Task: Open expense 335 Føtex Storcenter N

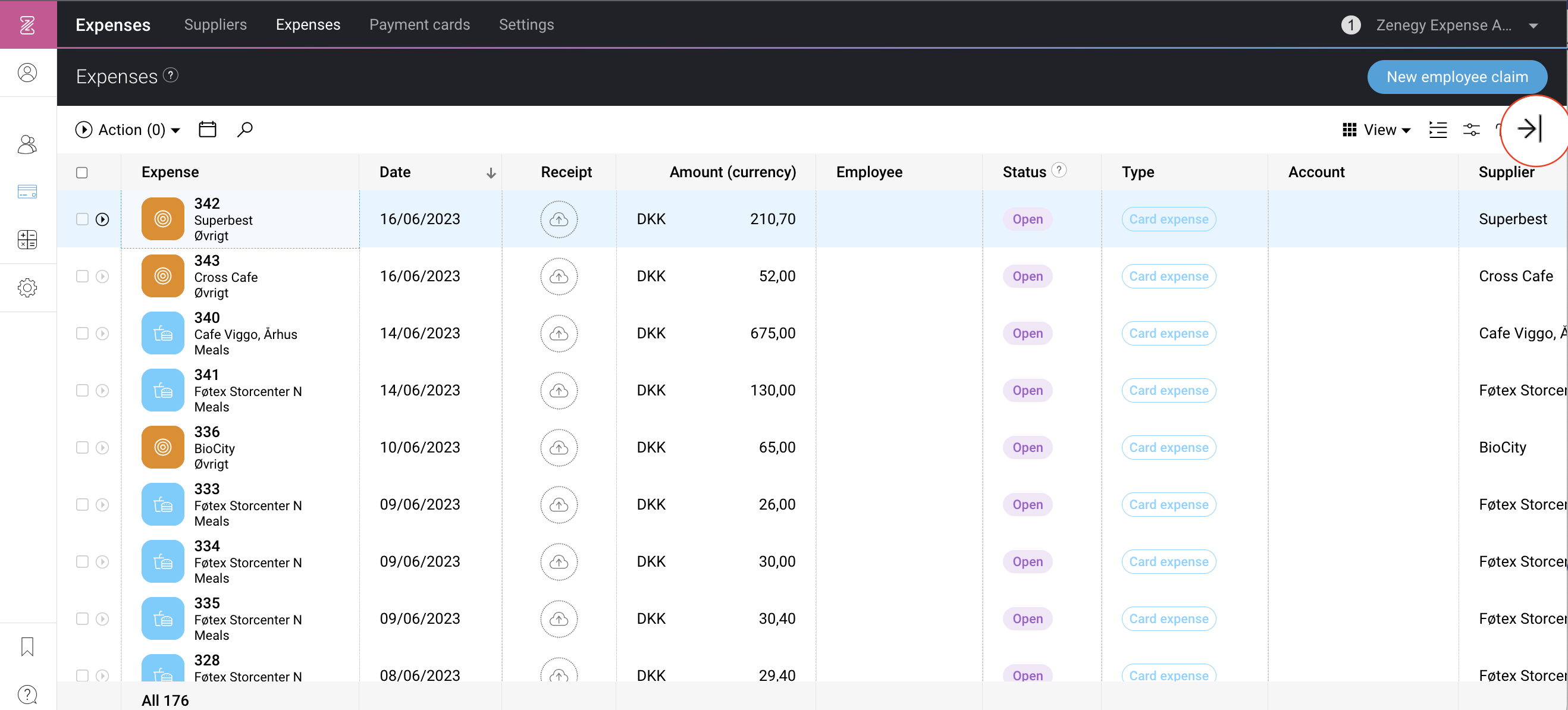Action: (240, 619)
